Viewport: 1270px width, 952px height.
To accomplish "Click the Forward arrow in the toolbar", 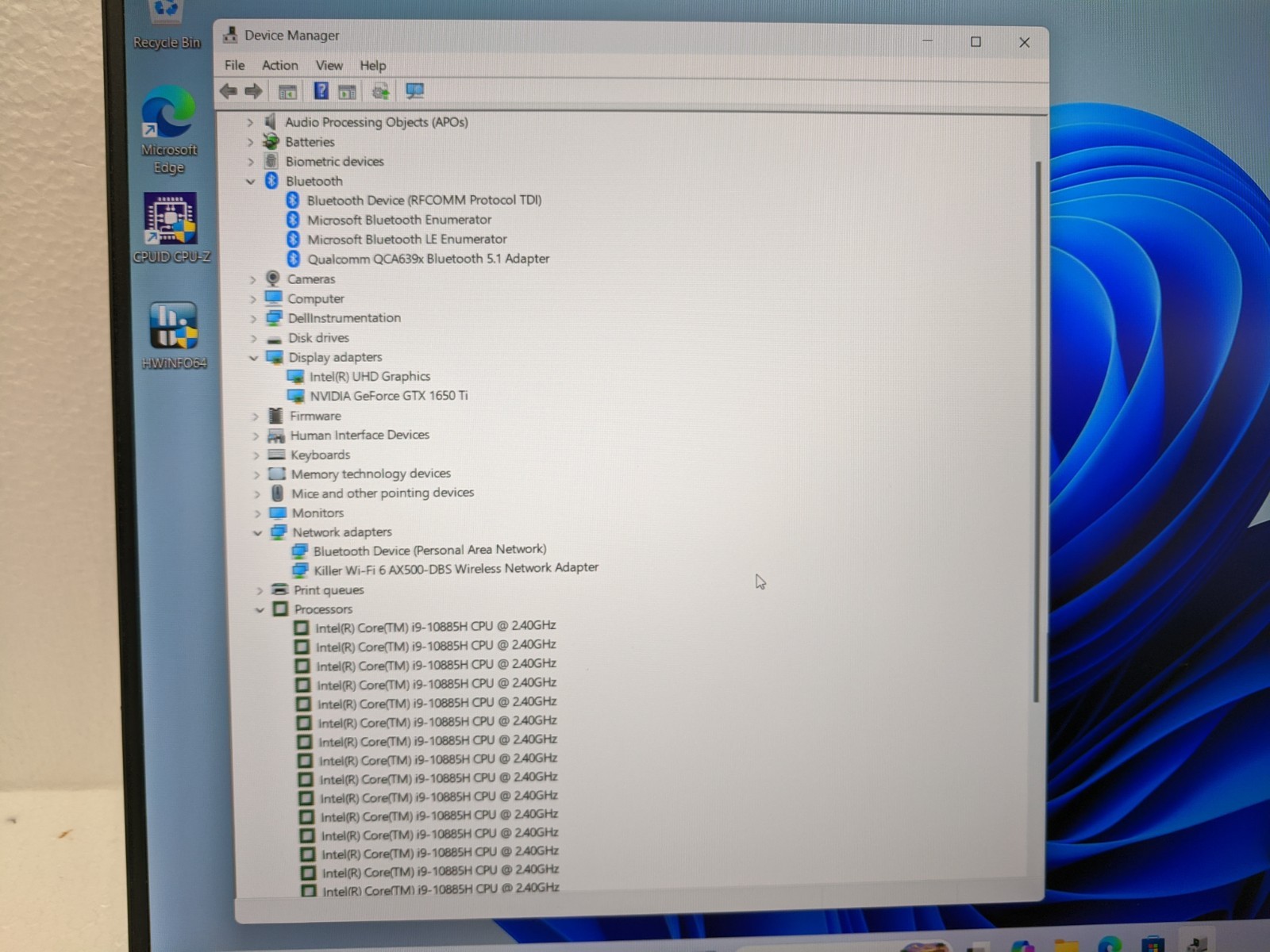I will [254, 91].
